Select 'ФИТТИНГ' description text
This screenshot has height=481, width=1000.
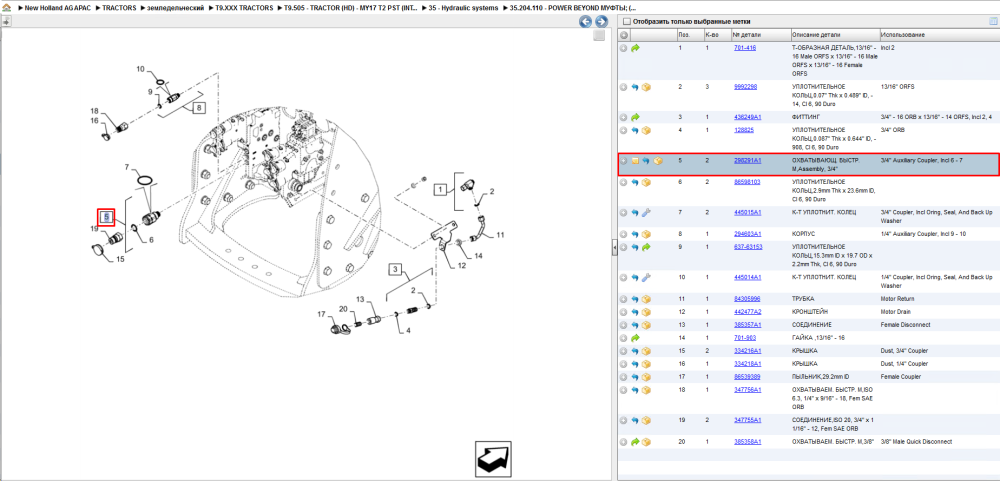[x=805, y=117]
